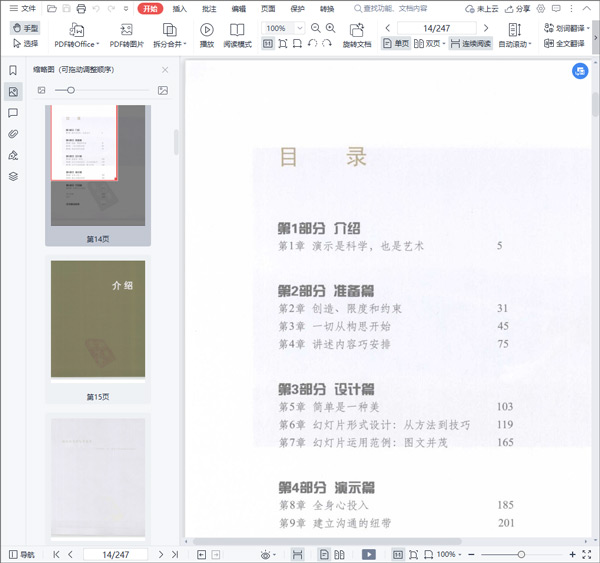Click the save icon in title bar
600x563 pixels.
[66, 8]
